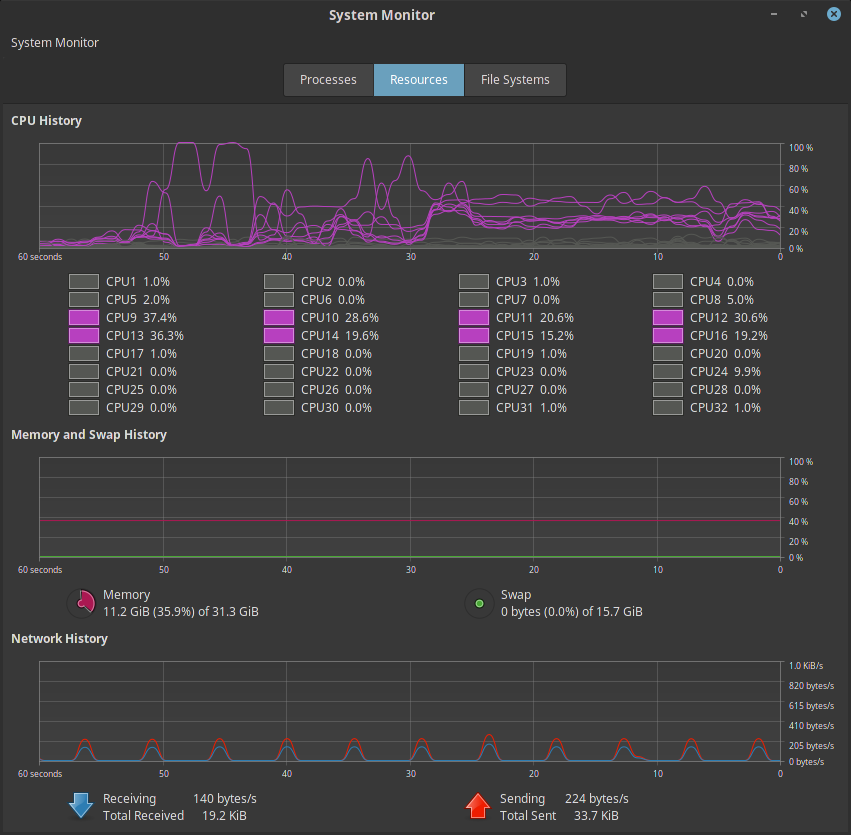Select the CPU20 entry swatch

(x=667, y=353)
